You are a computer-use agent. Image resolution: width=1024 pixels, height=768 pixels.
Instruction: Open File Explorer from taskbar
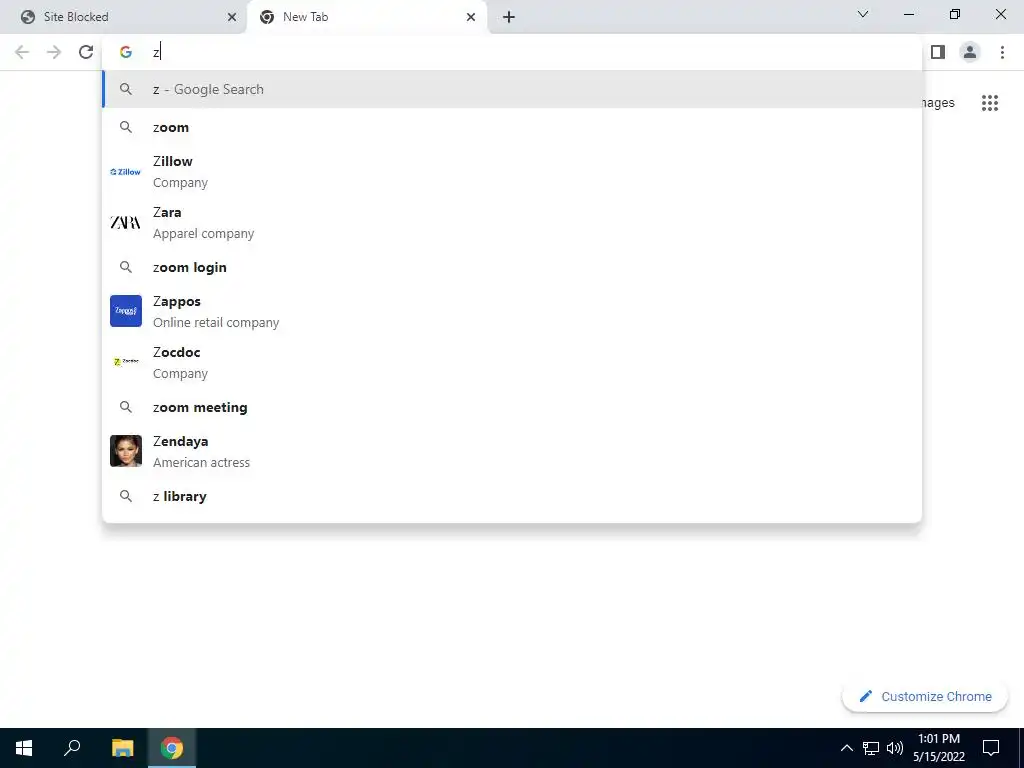pyautogui.click(x=122, y=748)
